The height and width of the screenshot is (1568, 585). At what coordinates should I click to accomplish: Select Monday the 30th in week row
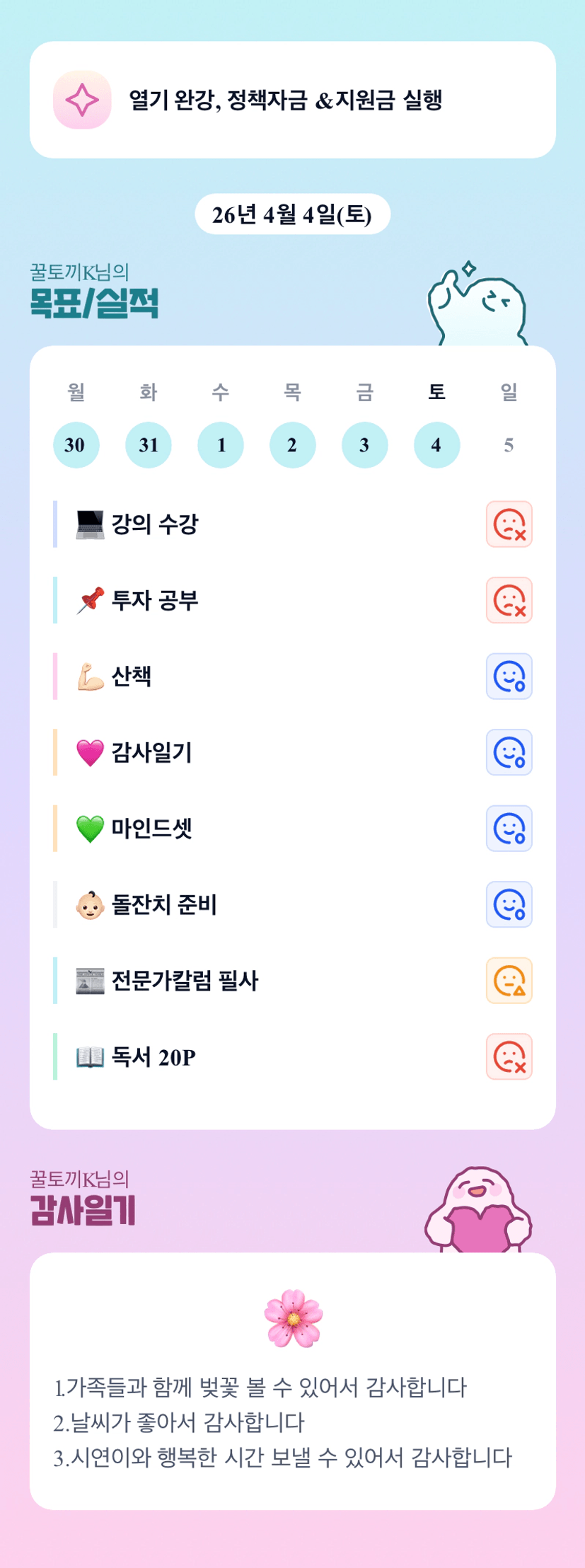pyautogui.click(x=76, y=445)
